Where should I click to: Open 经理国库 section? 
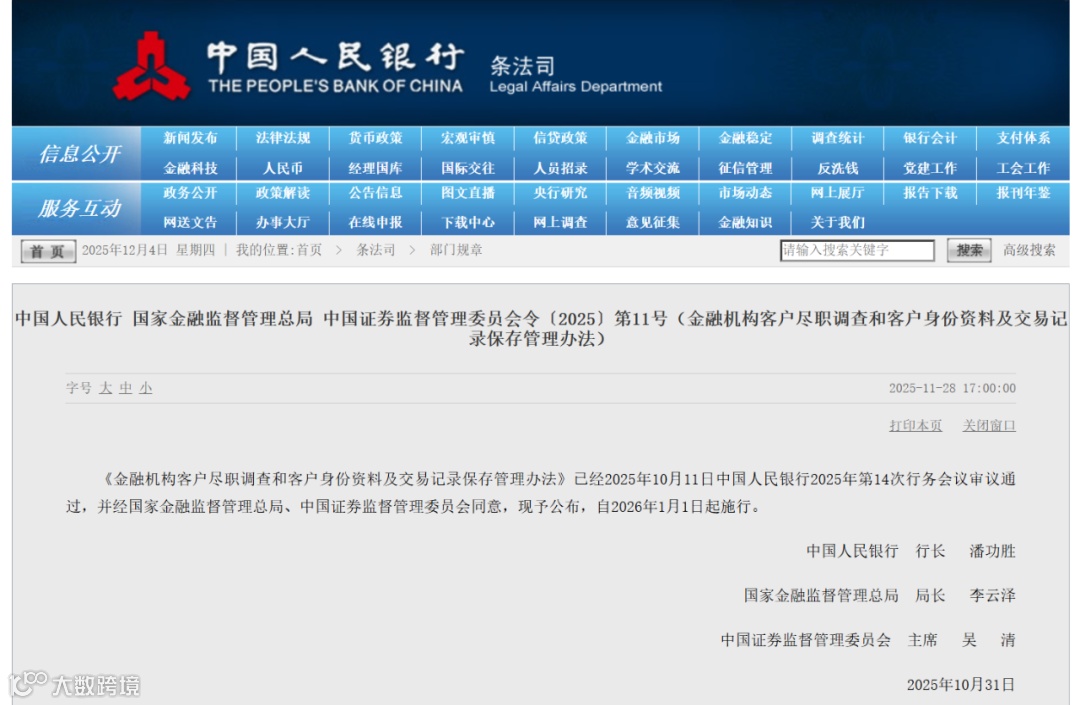pyautogui.click(x=375, y=168)
